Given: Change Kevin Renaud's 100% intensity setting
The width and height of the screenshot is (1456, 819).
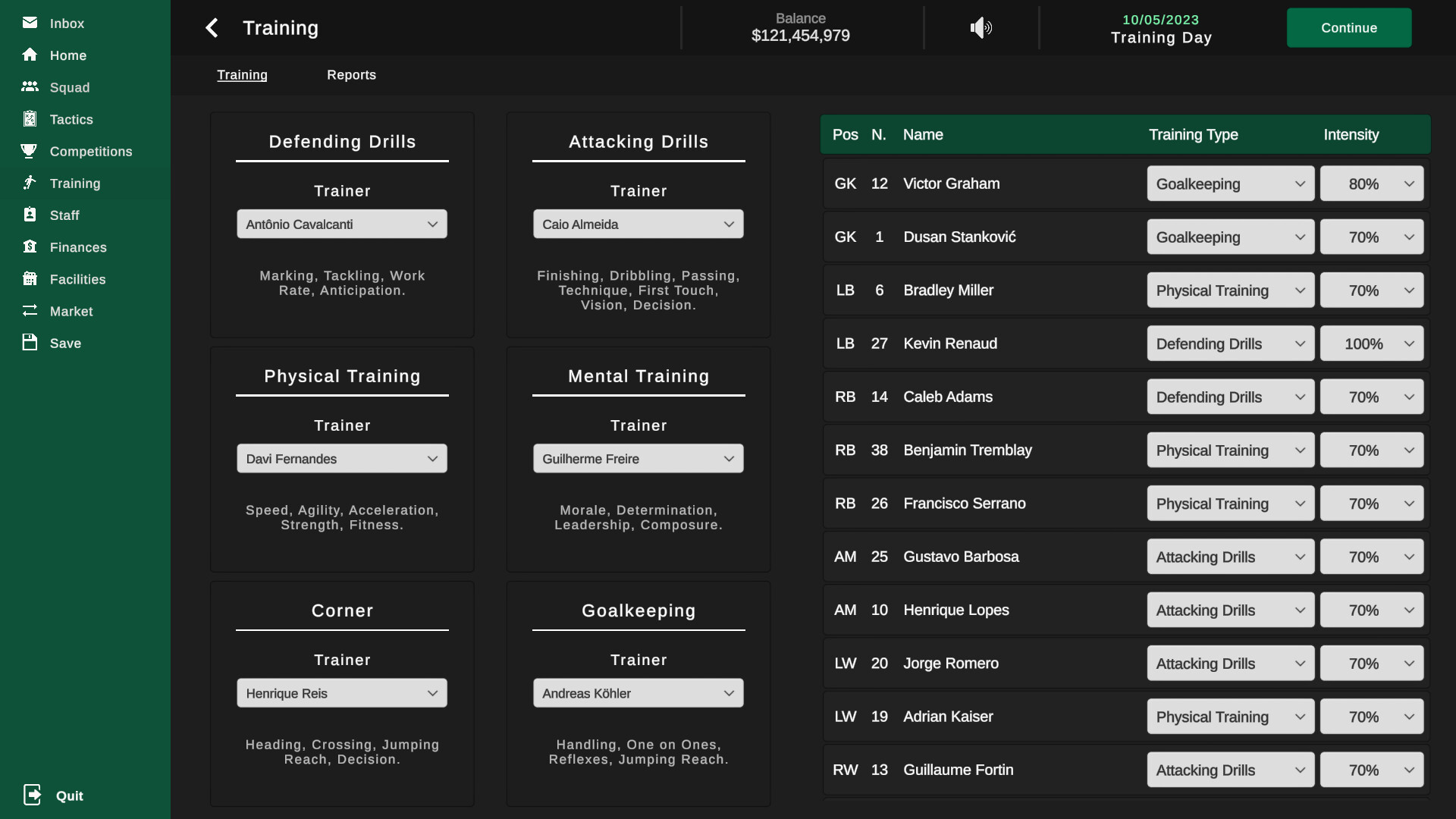Looking at the screenshot, I should point(1371,343).
